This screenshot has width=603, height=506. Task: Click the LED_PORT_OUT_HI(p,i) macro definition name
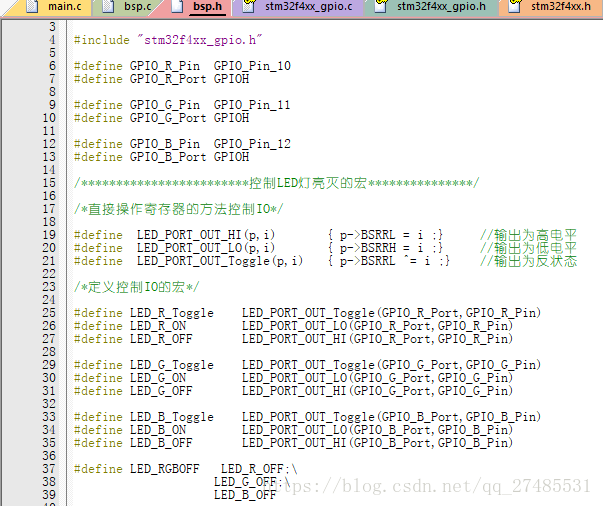pyautogui.click(x=206, y=235)
